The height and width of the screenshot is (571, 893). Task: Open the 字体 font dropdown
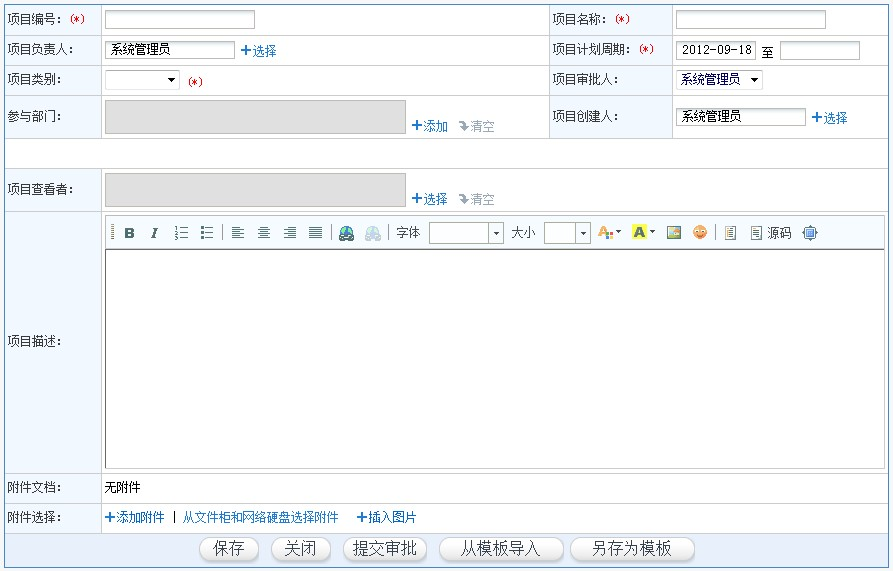coord(495,233)
